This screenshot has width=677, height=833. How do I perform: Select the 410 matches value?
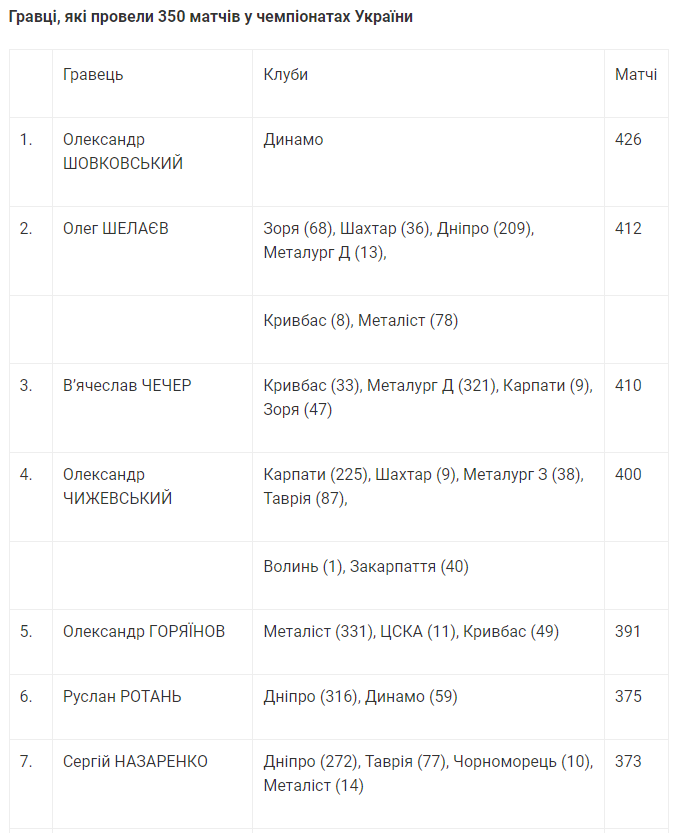pos(628,385)
